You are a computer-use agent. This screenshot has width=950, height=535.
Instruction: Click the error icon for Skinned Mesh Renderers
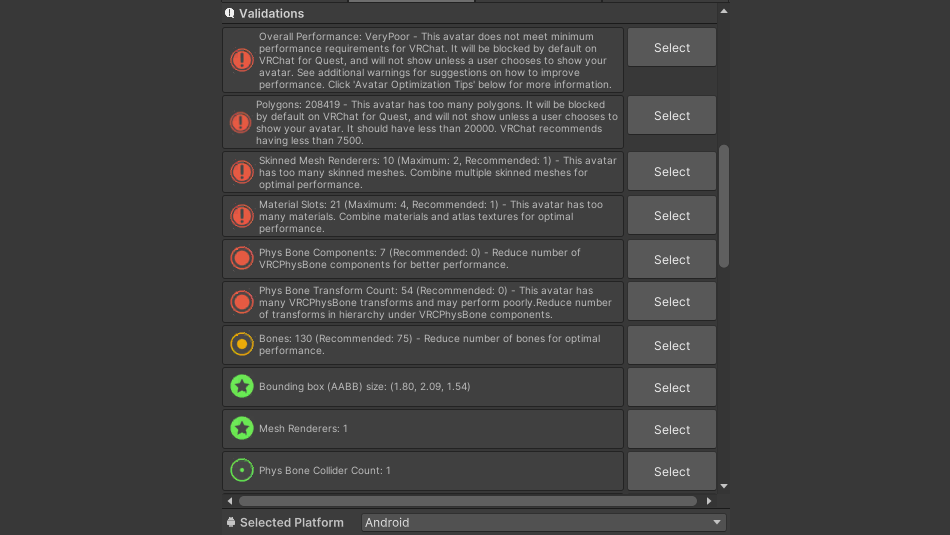(241, 172)
